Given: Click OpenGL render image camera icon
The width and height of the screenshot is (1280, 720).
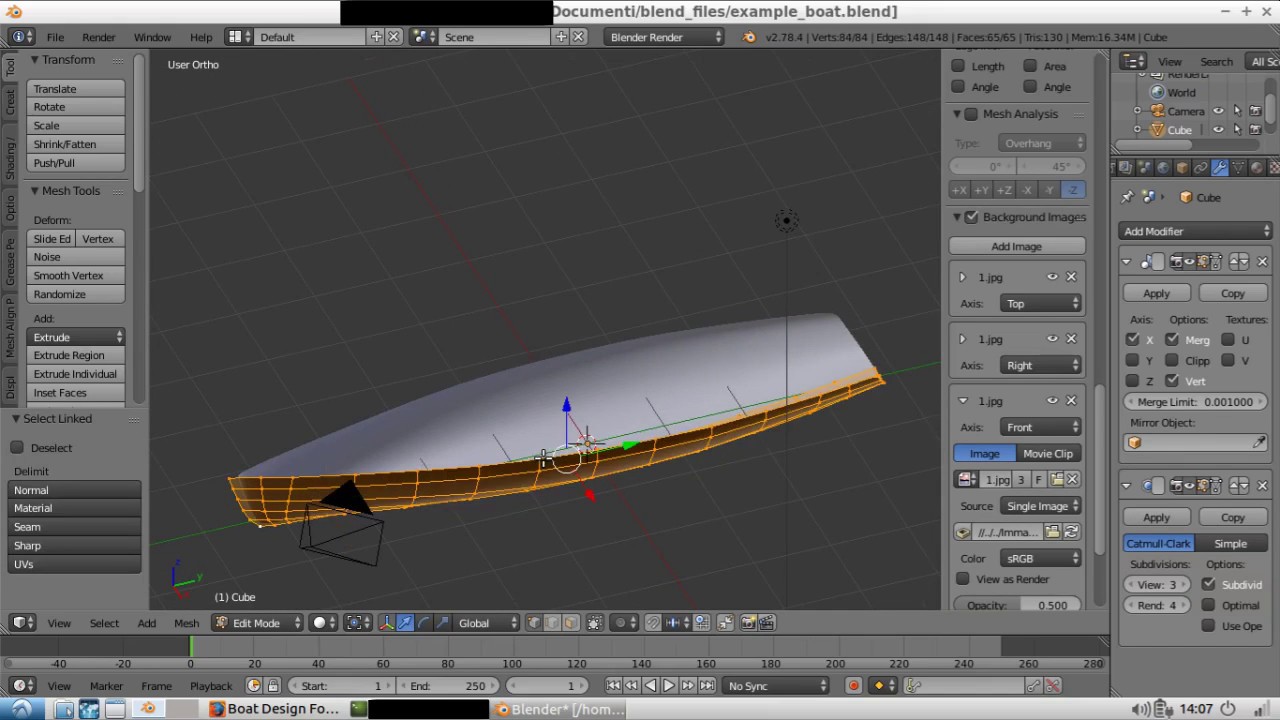Looking at the screenshot, I should tap(748, 622).
